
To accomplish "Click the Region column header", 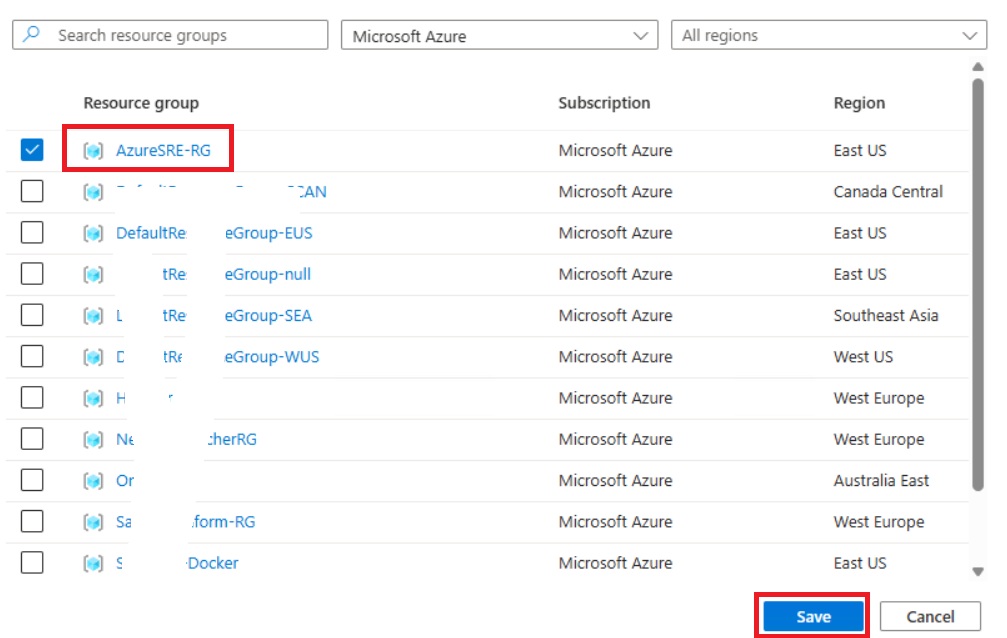I will click(x=859, y=103).
